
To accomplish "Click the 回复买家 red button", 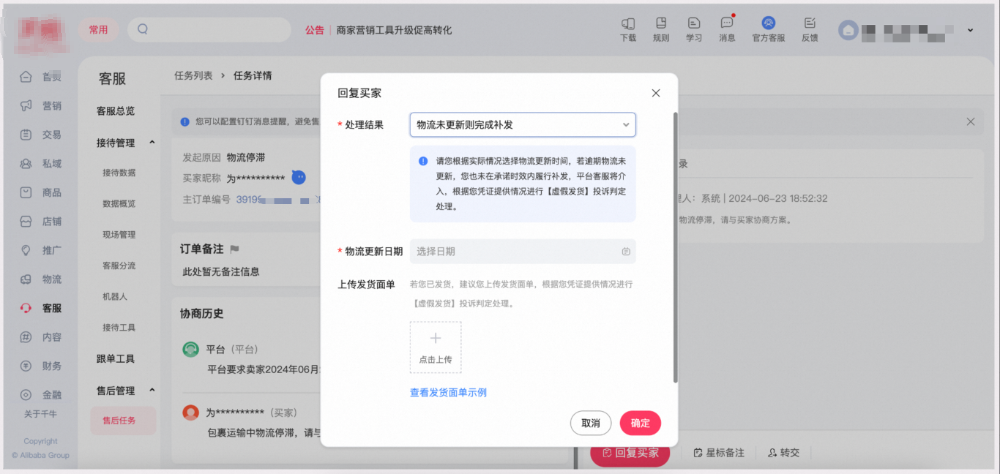I will click(x=630, y=453).
